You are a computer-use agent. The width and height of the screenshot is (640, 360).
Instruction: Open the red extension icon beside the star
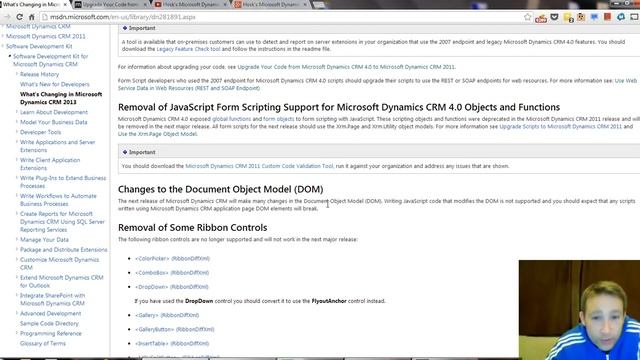541,18
